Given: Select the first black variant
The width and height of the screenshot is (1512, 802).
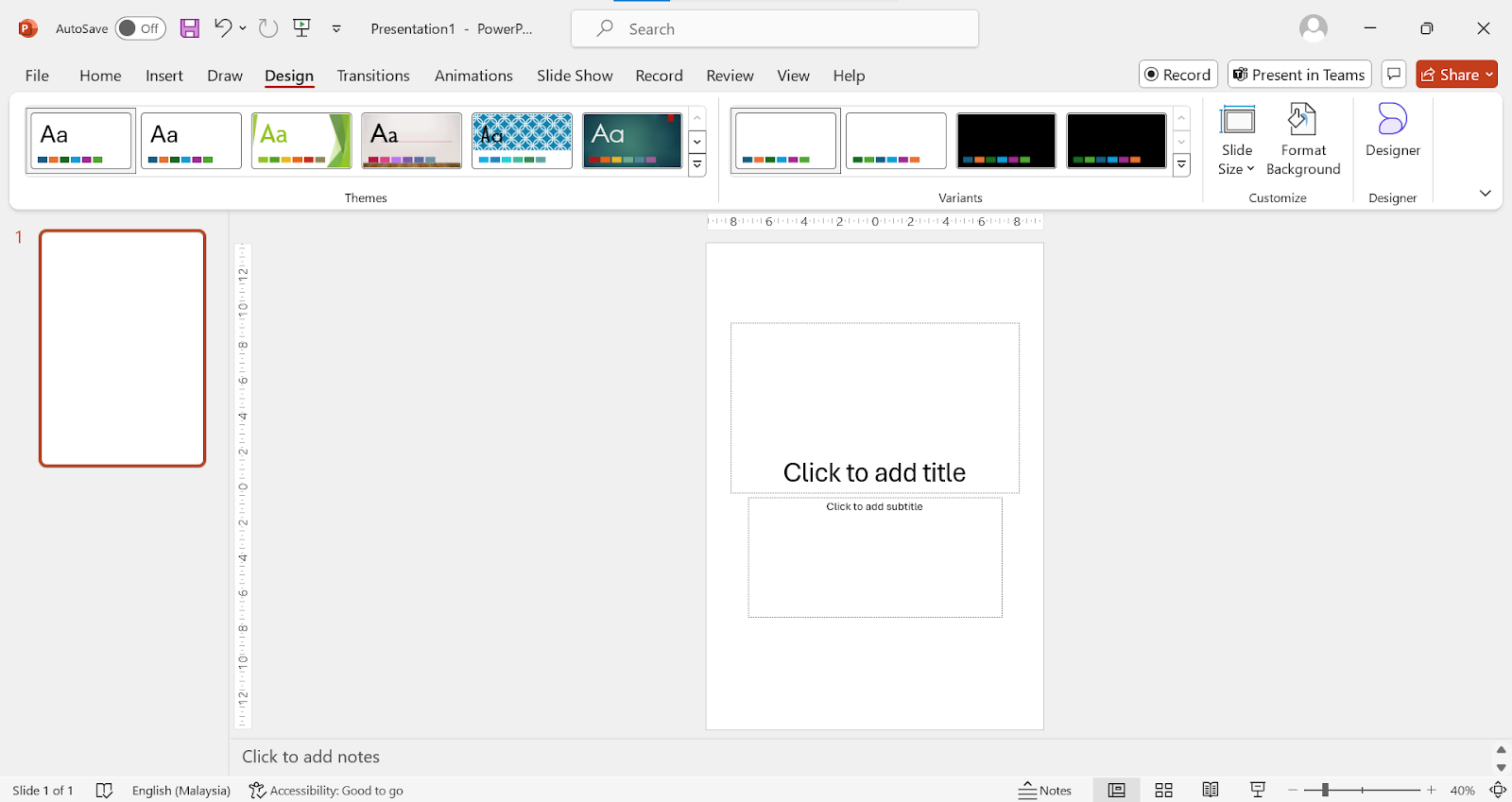Looking at the screenshot, I should [x=1006, y=141].
